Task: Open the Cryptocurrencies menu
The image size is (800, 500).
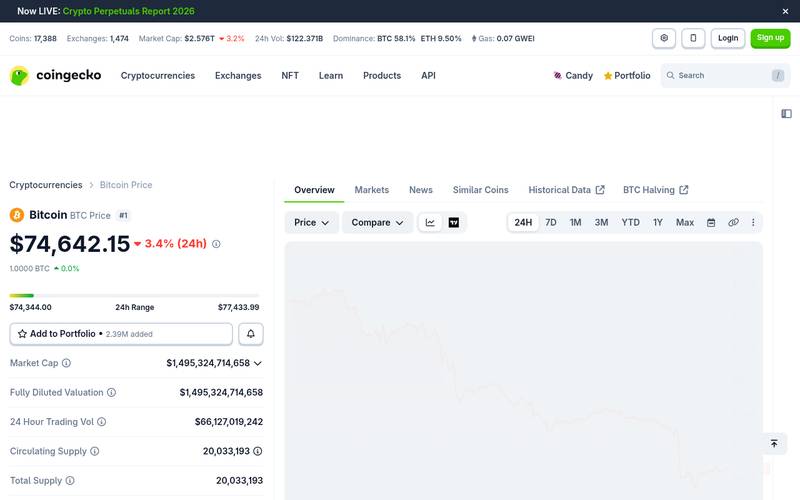Action: (x=158, y=76)
